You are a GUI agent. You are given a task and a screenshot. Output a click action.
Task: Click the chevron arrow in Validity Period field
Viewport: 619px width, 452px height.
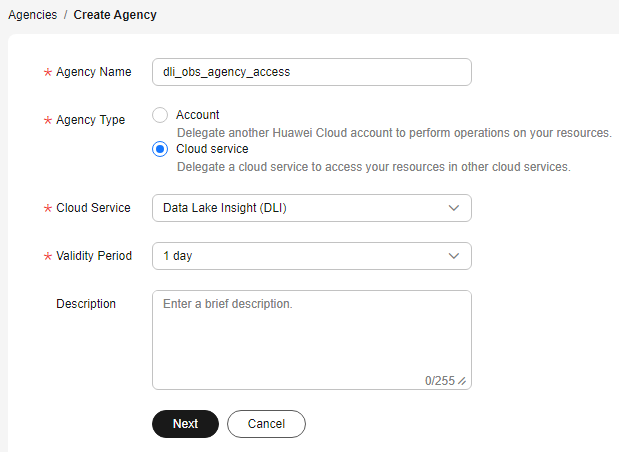(454, 256)
